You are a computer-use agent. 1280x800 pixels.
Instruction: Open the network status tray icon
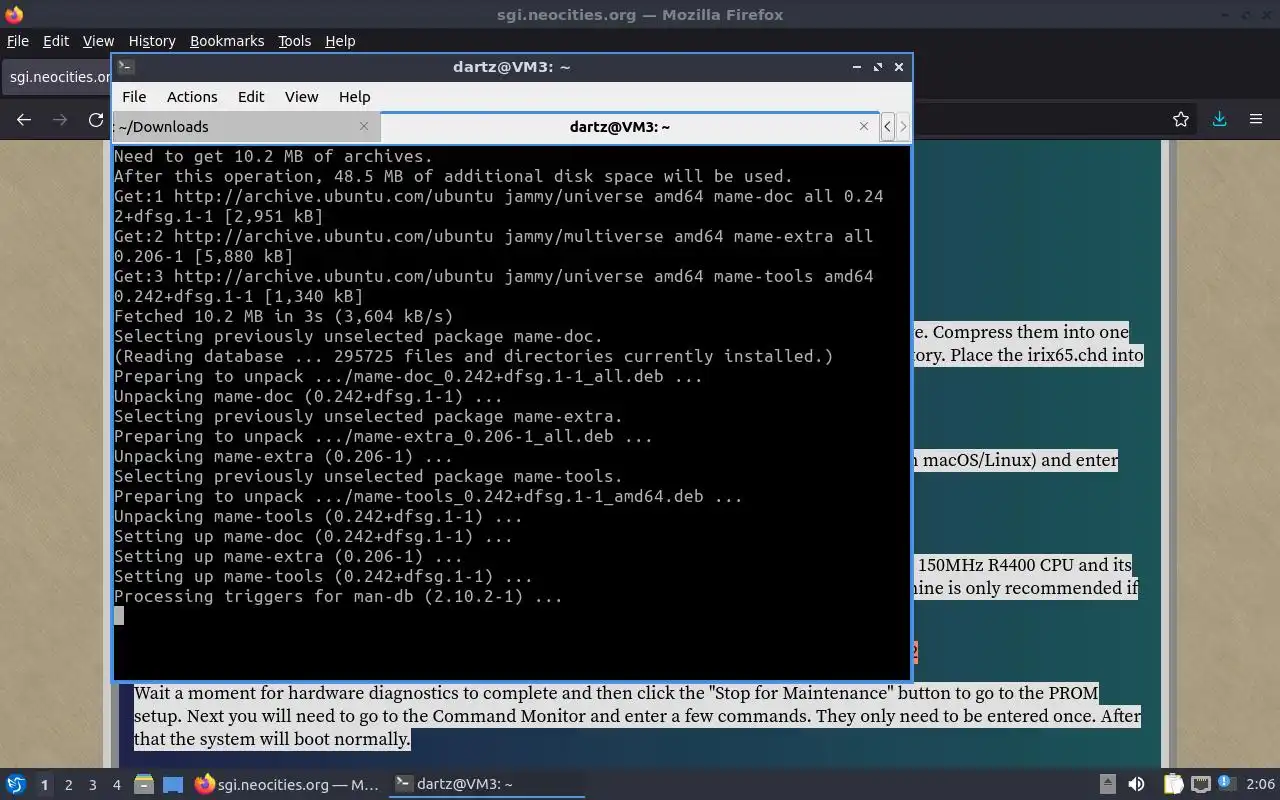click(1201, 785)
